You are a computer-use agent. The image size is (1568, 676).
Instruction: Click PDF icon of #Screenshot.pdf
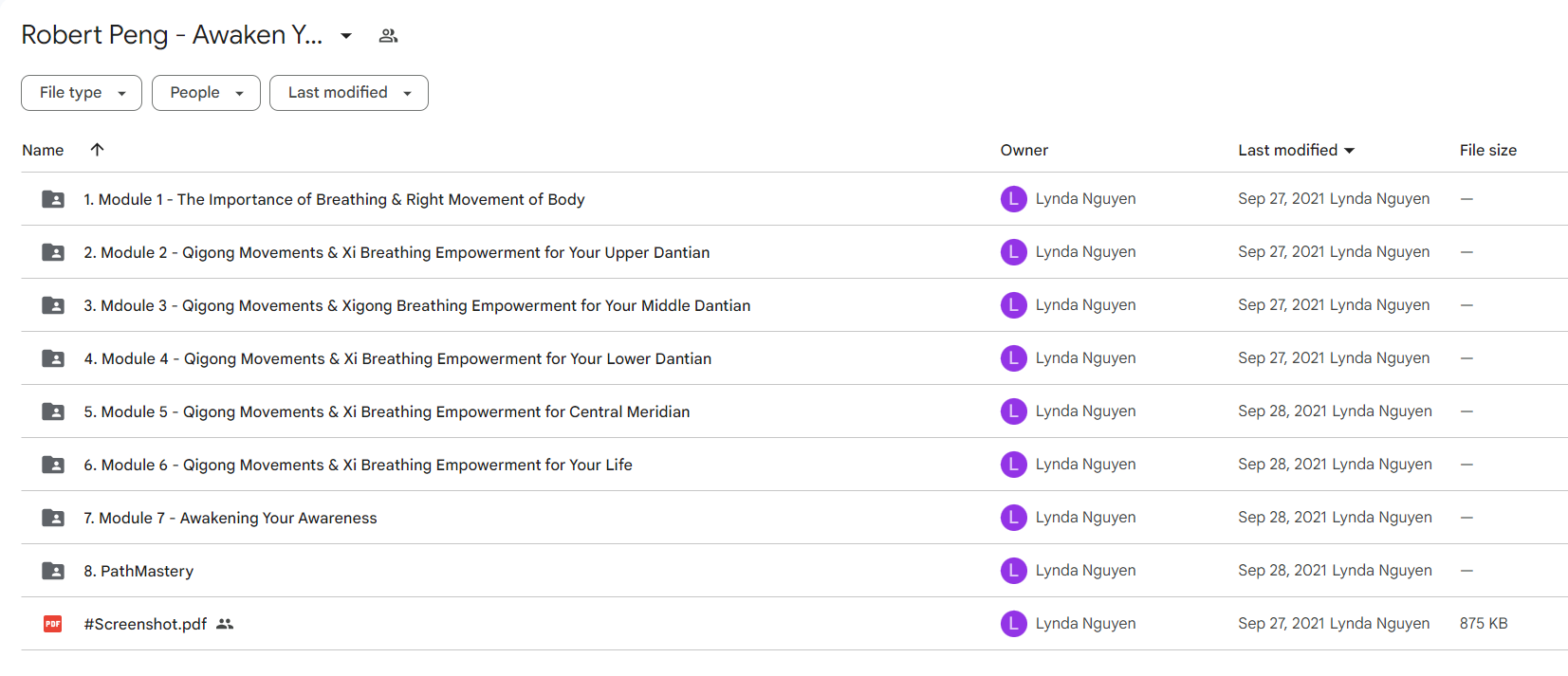[x=53, y=624]
